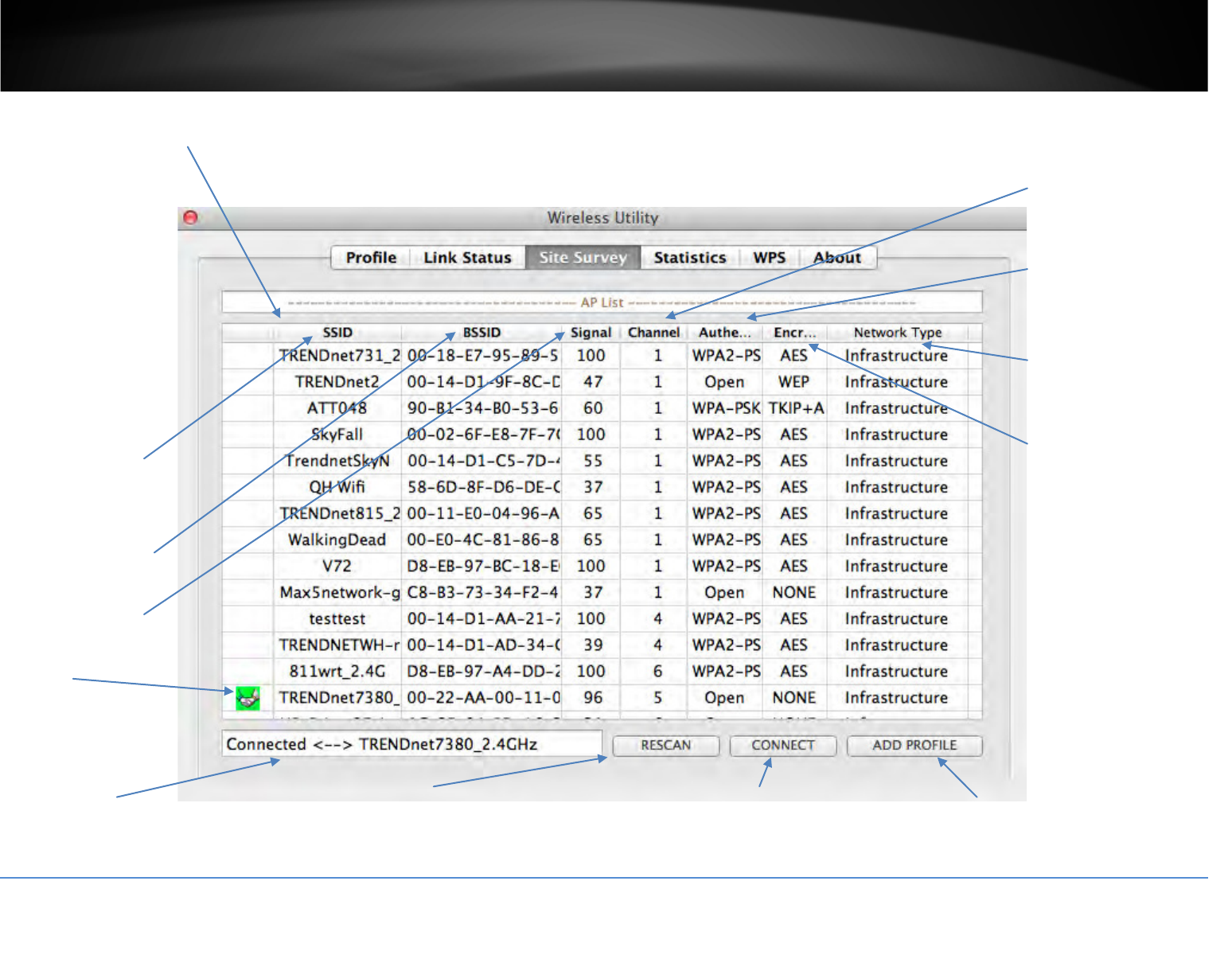Click the Network Type column header
1232x955 pixels.
pyautogui.click(x=898, y=333)
